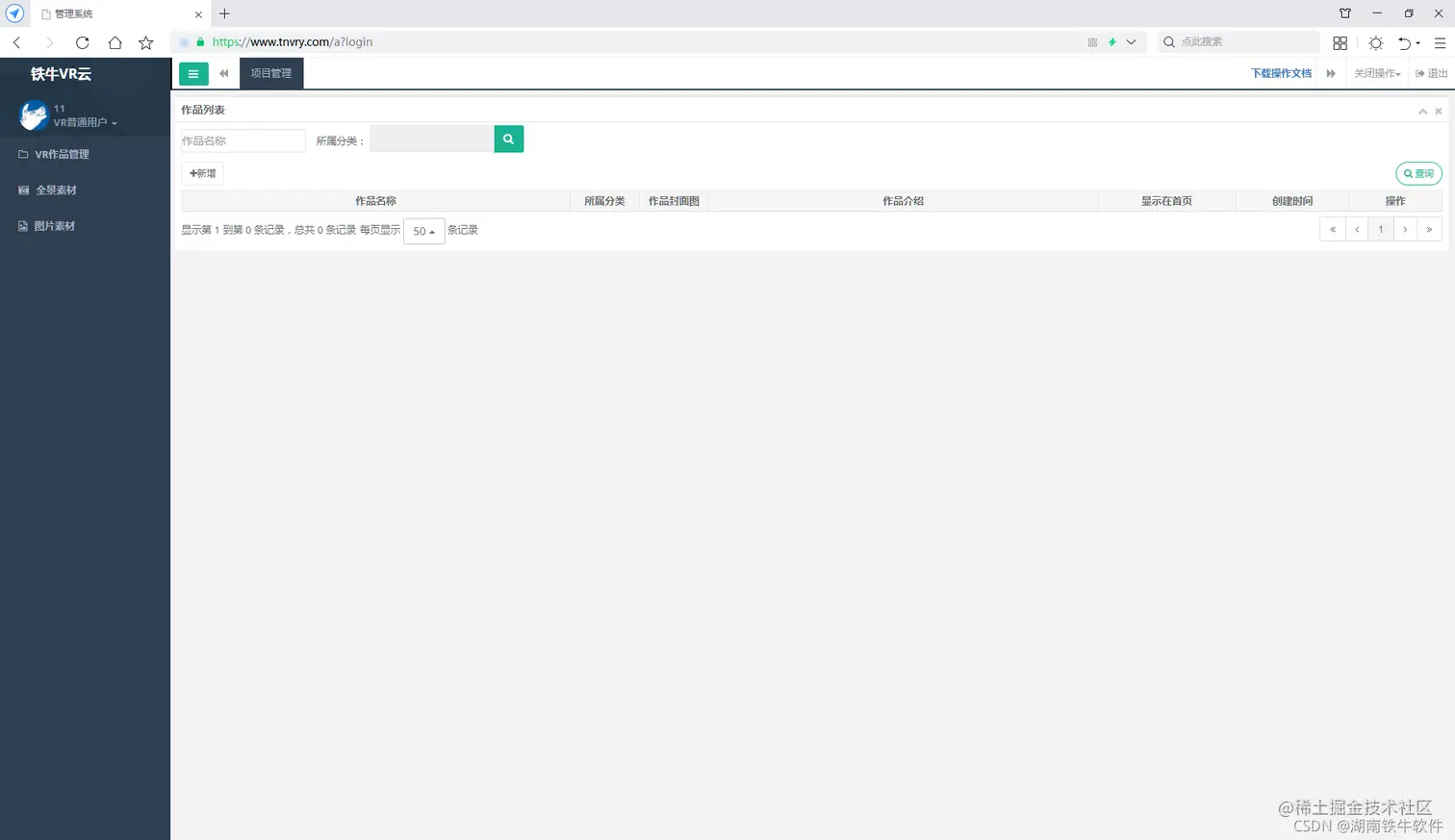Viewport: 1455px width, 840px height.
Task: Click the green search magnifier button
Action: [x=508, y=140]
